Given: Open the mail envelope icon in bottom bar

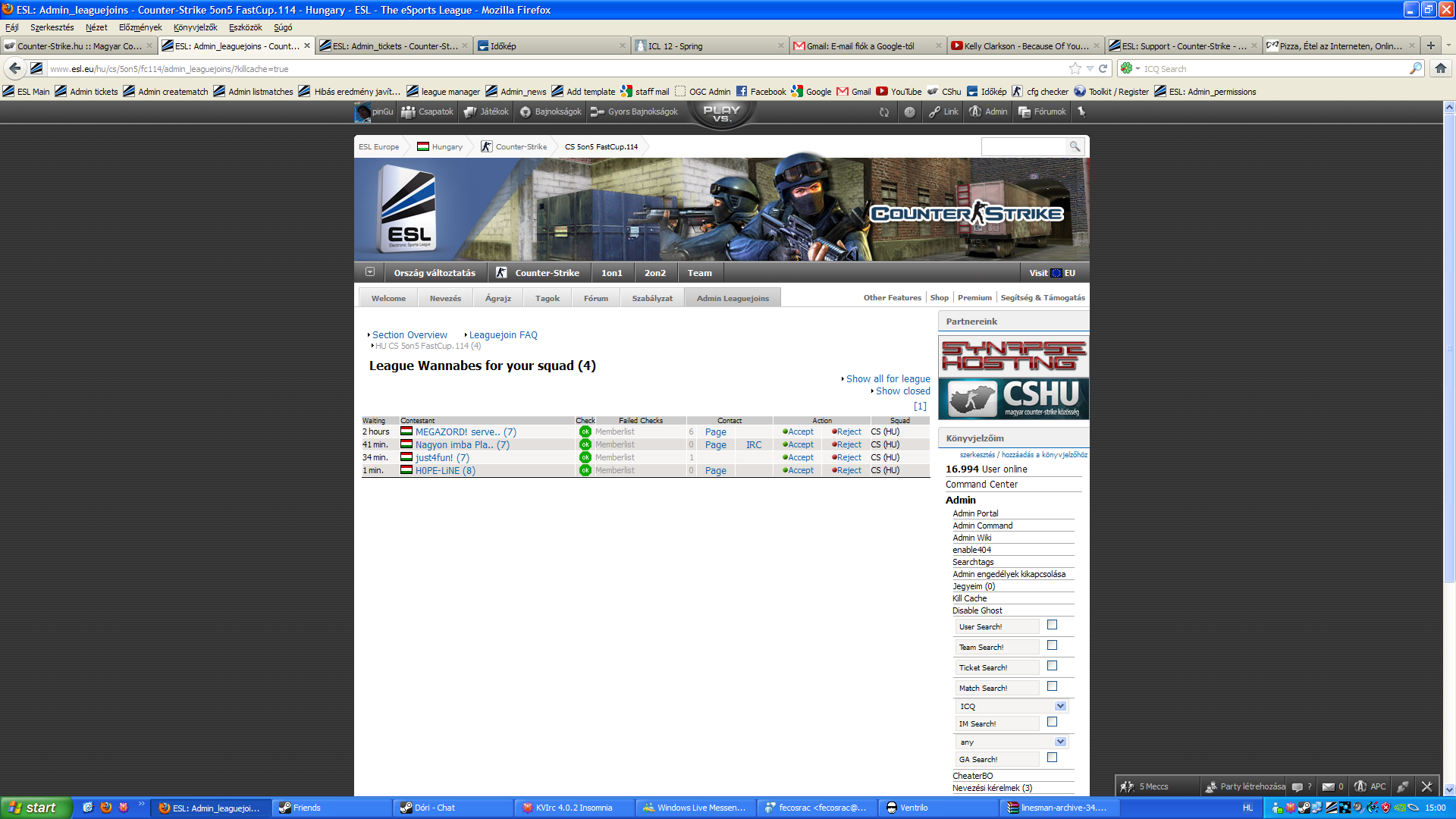Looking at the screenshot, I should 1329,787.
